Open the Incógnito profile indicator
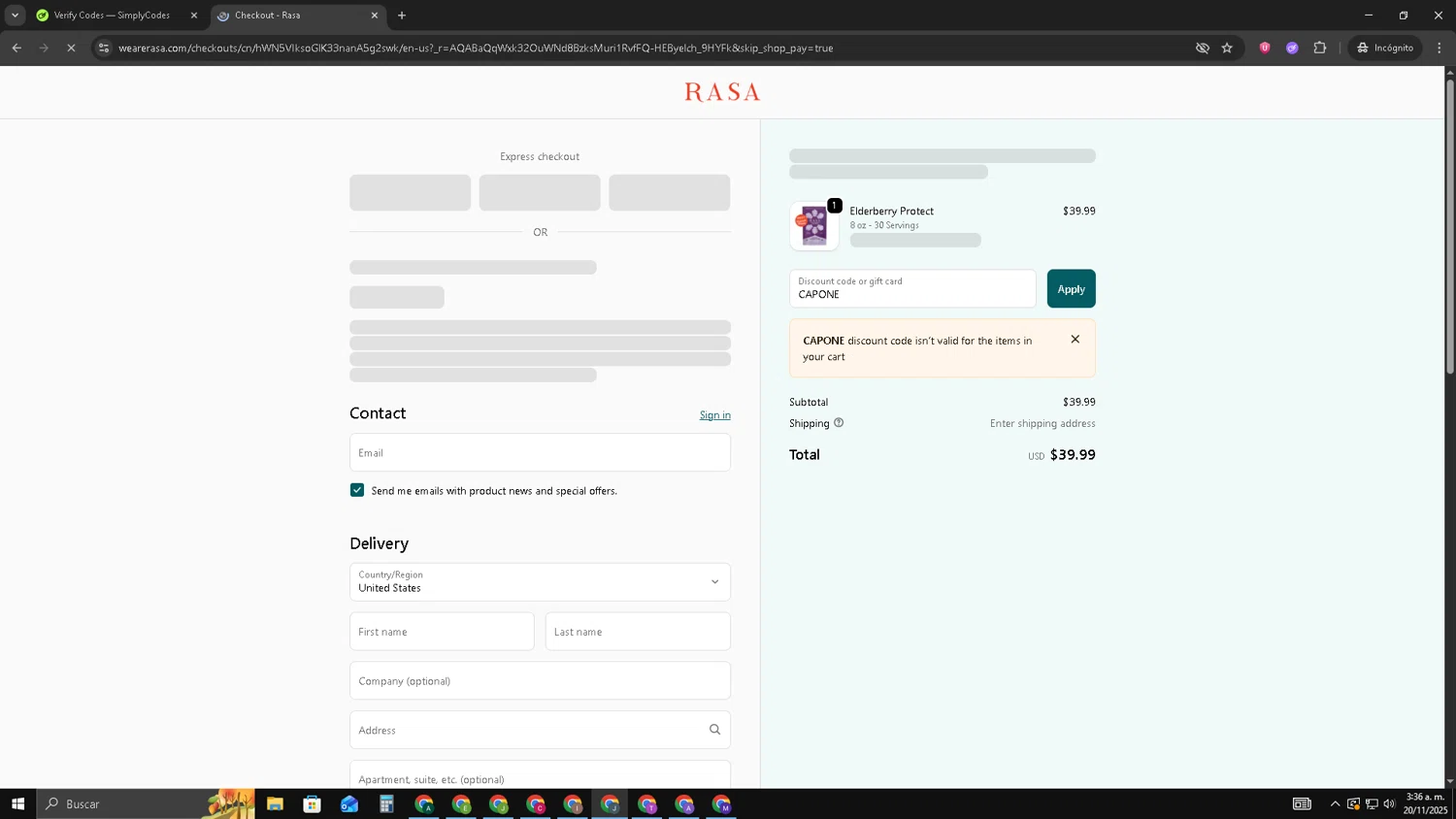Screen dimensions: 1456x819 [1385, 48]
